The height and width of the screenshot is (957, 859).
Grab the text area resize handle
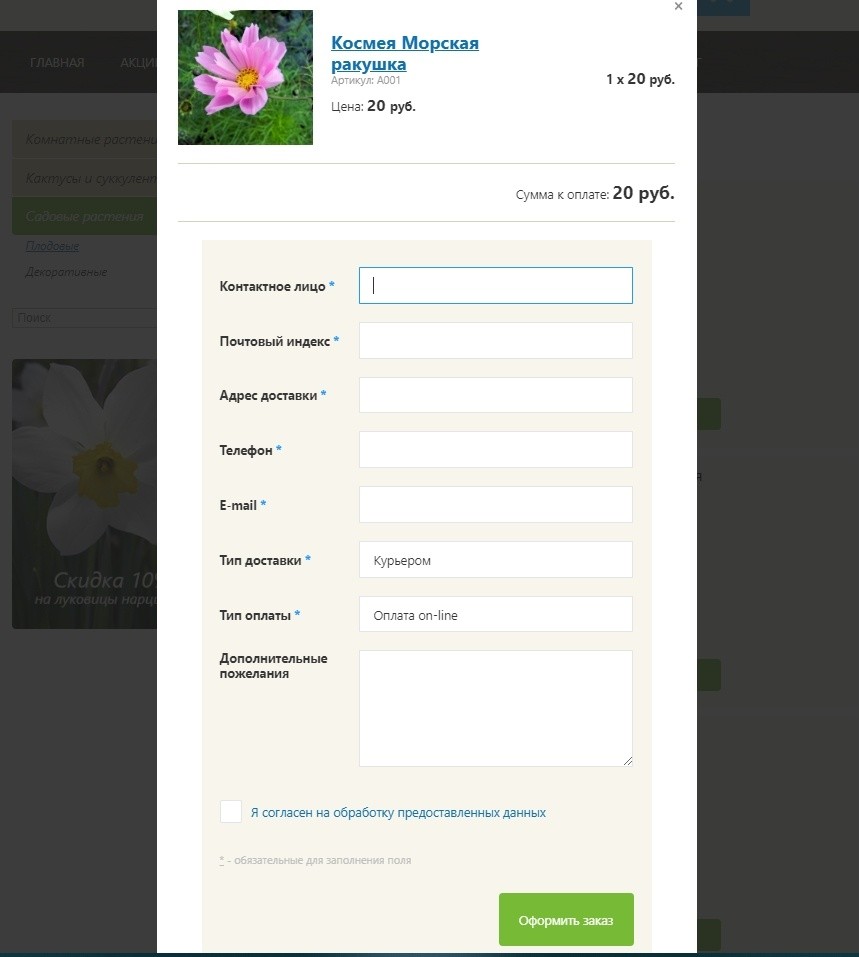tap(628, 761)
